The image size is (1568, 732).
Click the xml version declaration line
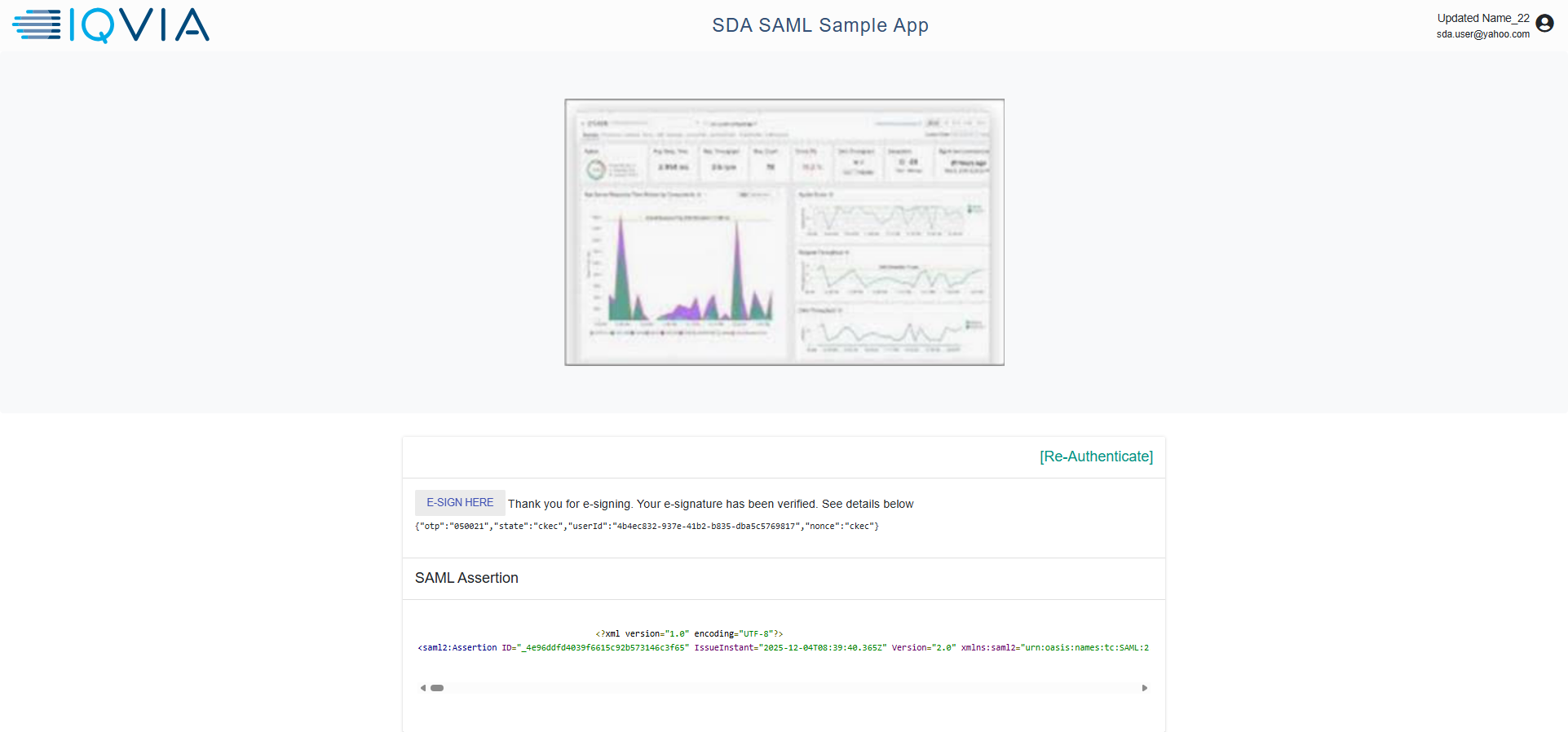tap(689, 634)
